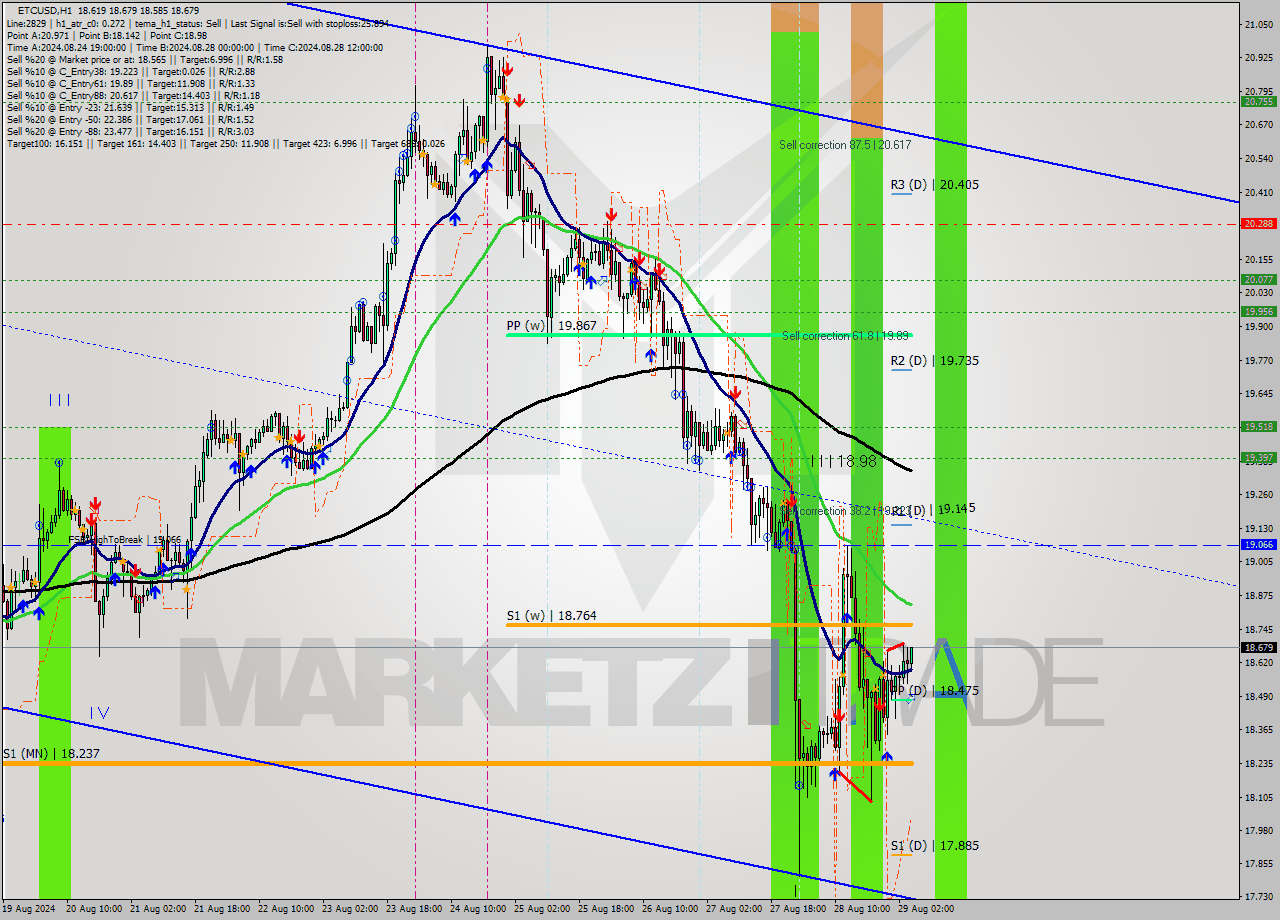
Task: Click the red 20.288 price tag
Action: click(x=1258, y=224)
